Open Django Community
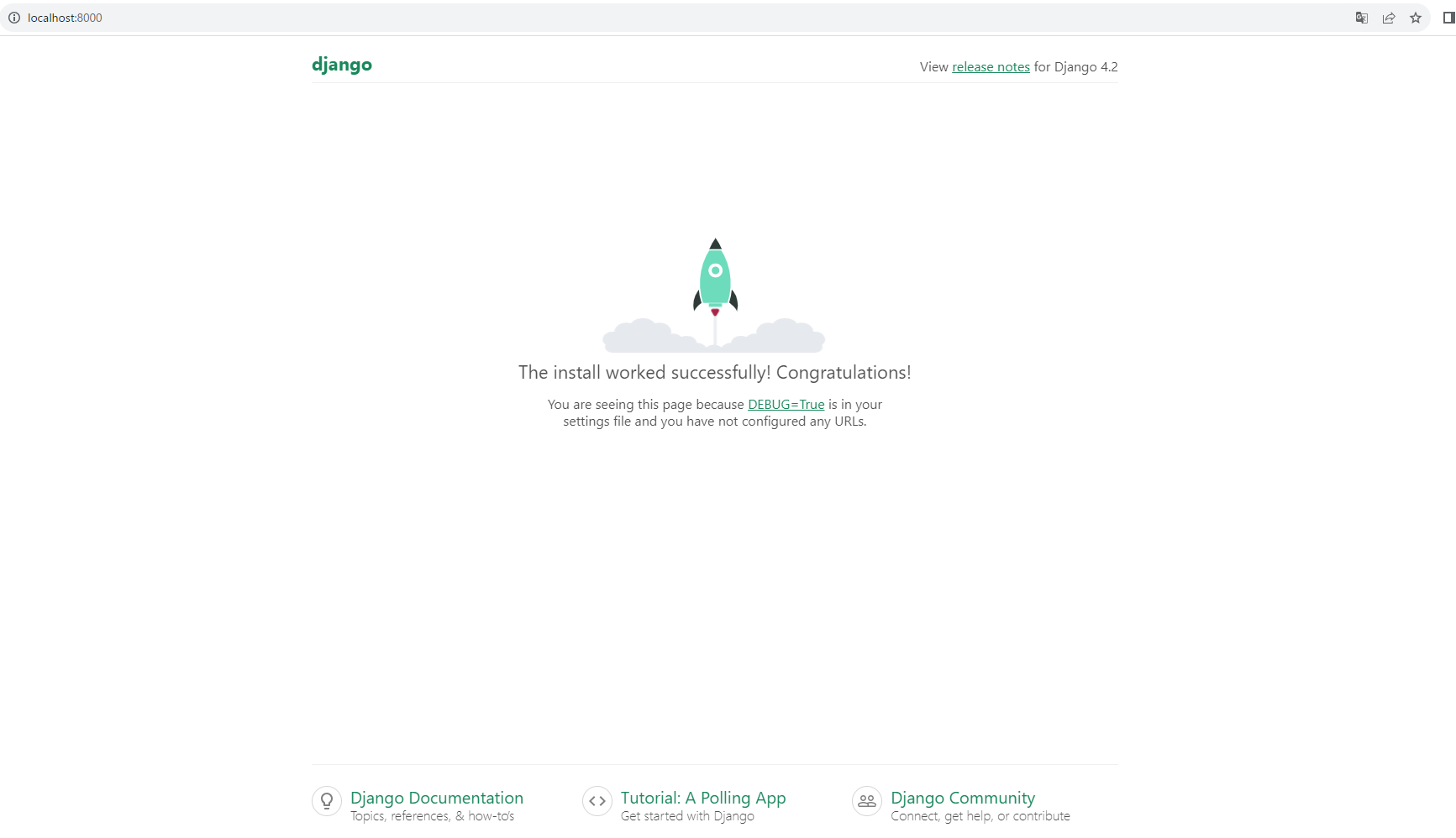The width and height of the screenshot is (1456, 838). [962, 798]
